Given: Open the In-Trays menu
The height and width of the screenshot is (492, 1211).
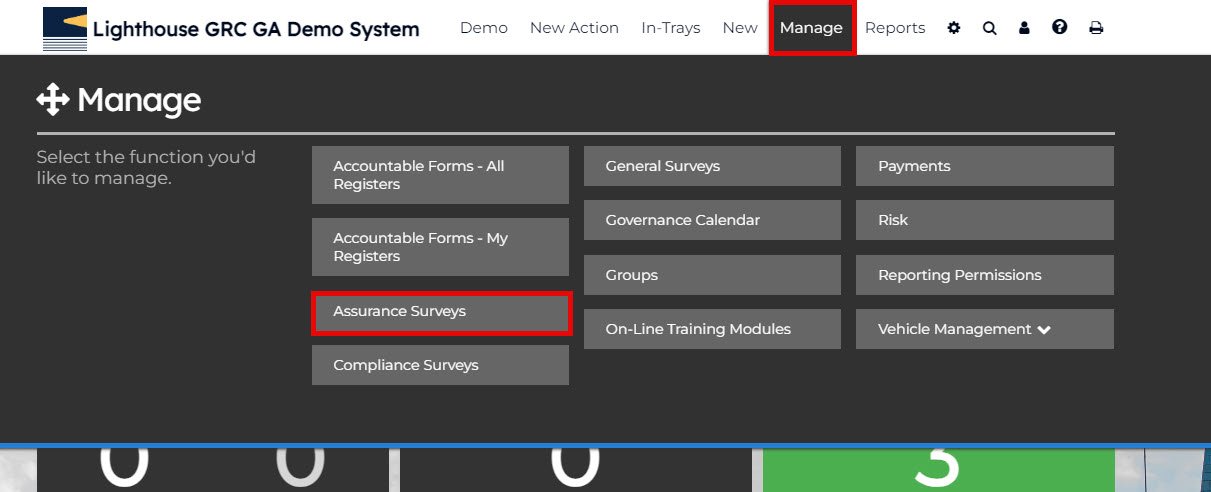Looking at the screenshot, I should pyautogui.click(x=670, y=28).
